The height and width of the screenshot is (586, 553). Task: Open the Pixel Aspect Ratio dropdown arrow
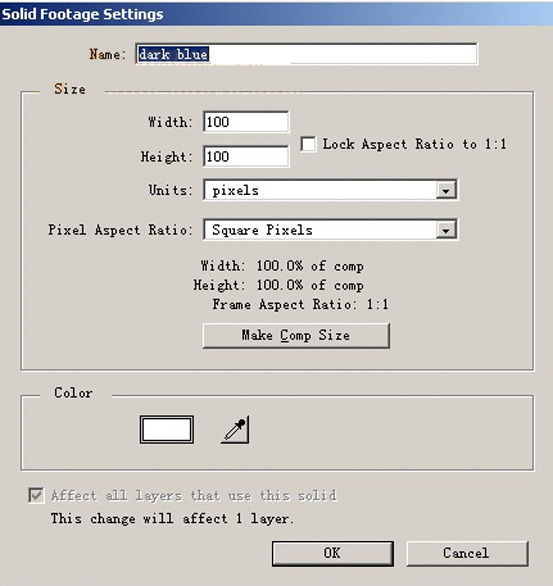pyautogui.click(x=446, y=230)
